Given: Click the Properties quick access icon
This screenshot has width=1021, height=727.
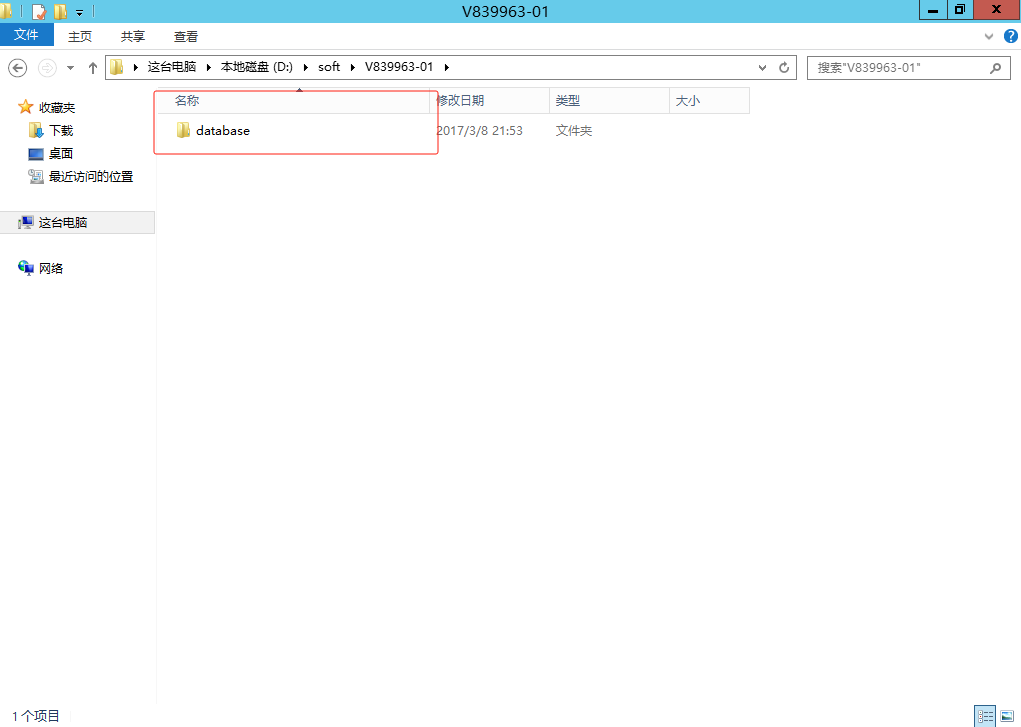Looking at the screenshot, I should click(x=39, y=11).
